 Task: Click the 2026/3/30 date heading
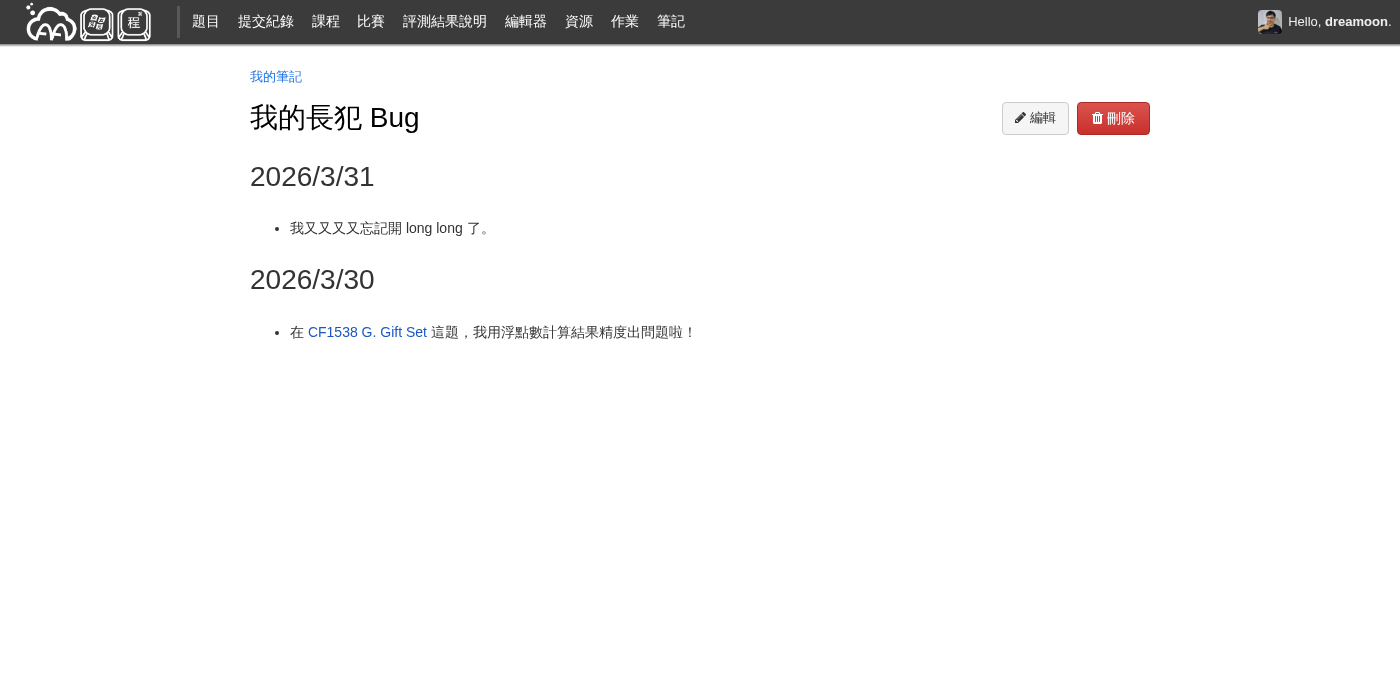pyautogui.click(x=312, y=280)
